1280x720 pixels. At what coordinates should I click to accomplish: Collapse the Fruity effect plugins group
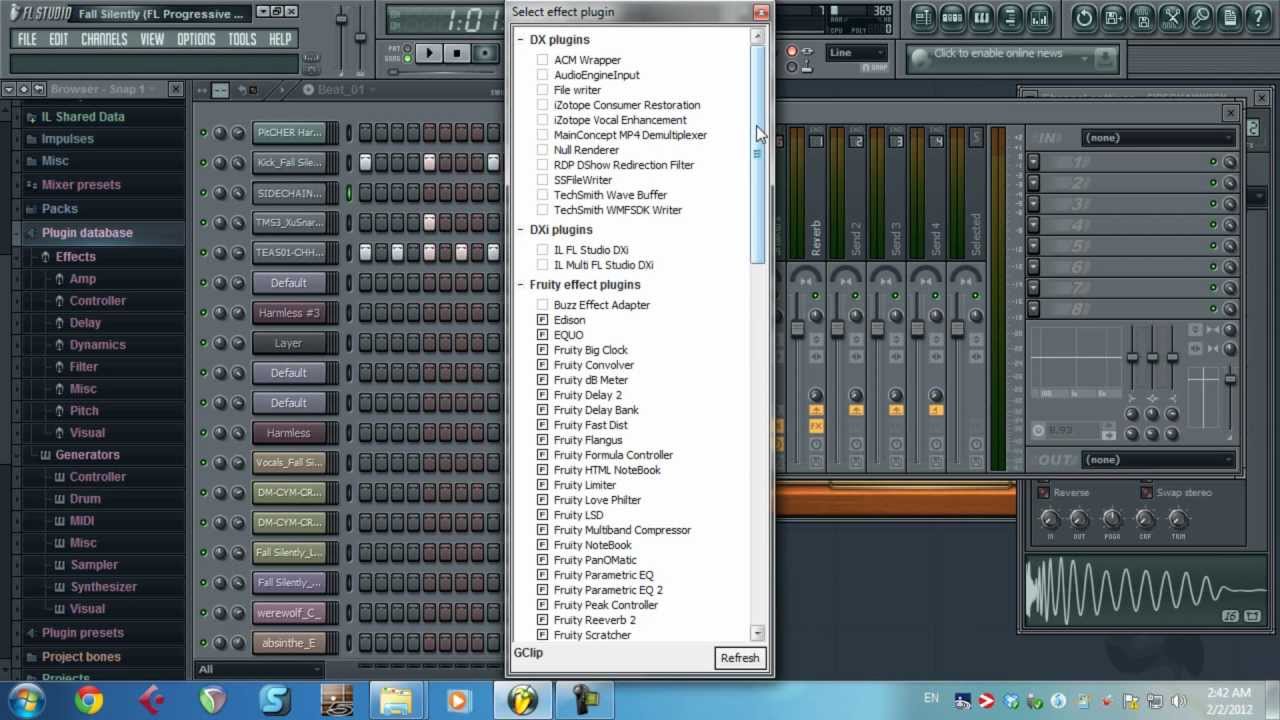coord(521,285)
